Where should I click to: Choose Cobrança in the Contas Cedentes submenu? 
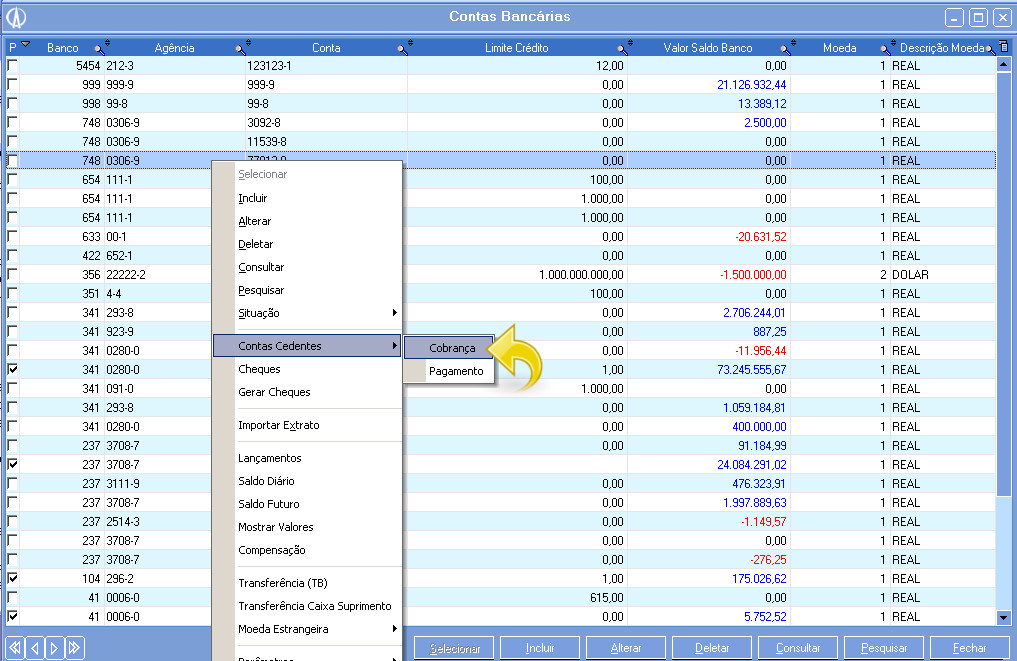(x=449, y=348)
